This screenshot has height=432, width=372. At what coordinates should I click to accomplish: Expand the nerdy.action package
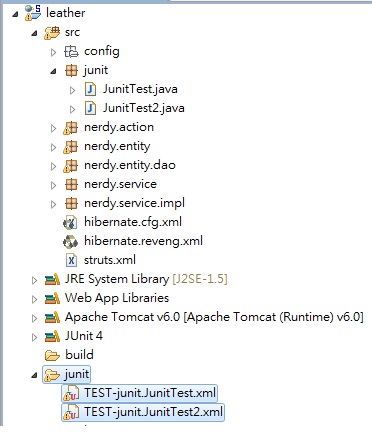pyautogui.click(x=53, y=128)
